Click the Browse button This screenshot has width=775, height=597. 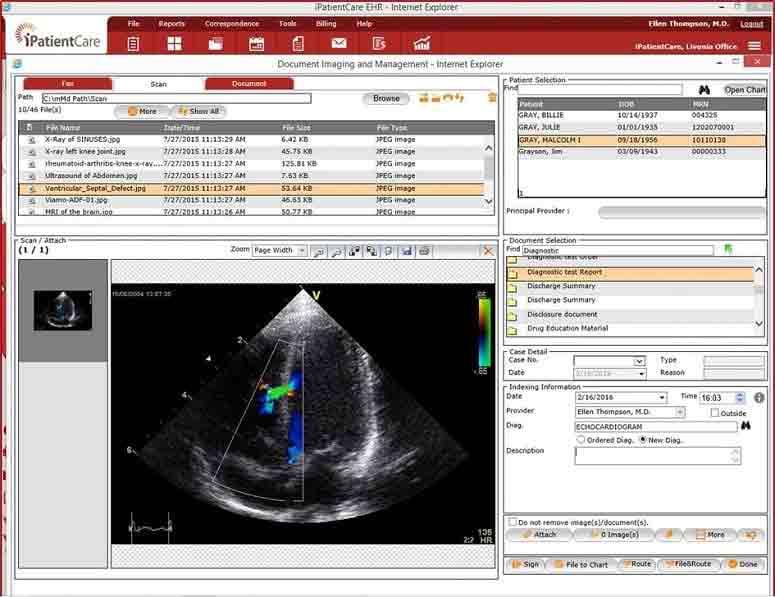tap(386, 98)
